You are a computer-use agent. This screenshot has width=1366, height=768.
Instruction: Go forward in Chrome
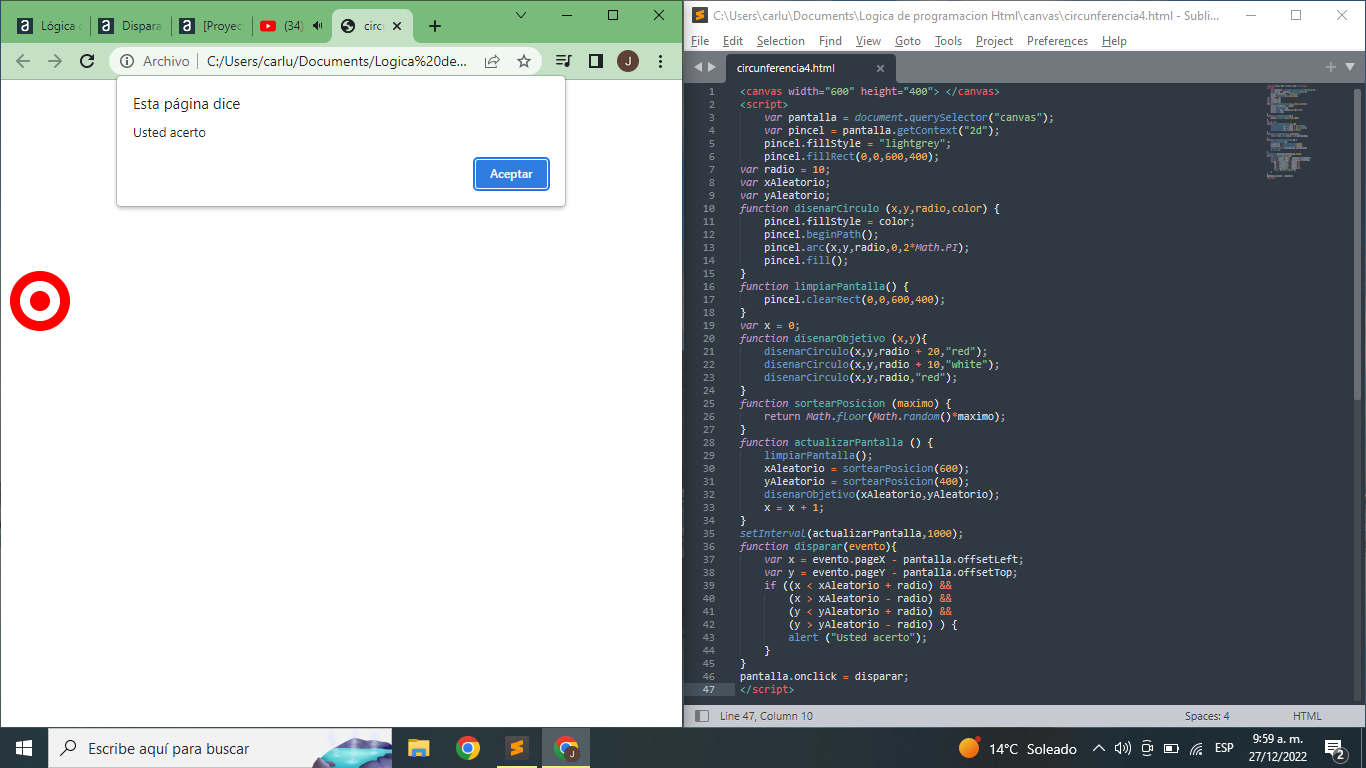click(x=55, y=61)
